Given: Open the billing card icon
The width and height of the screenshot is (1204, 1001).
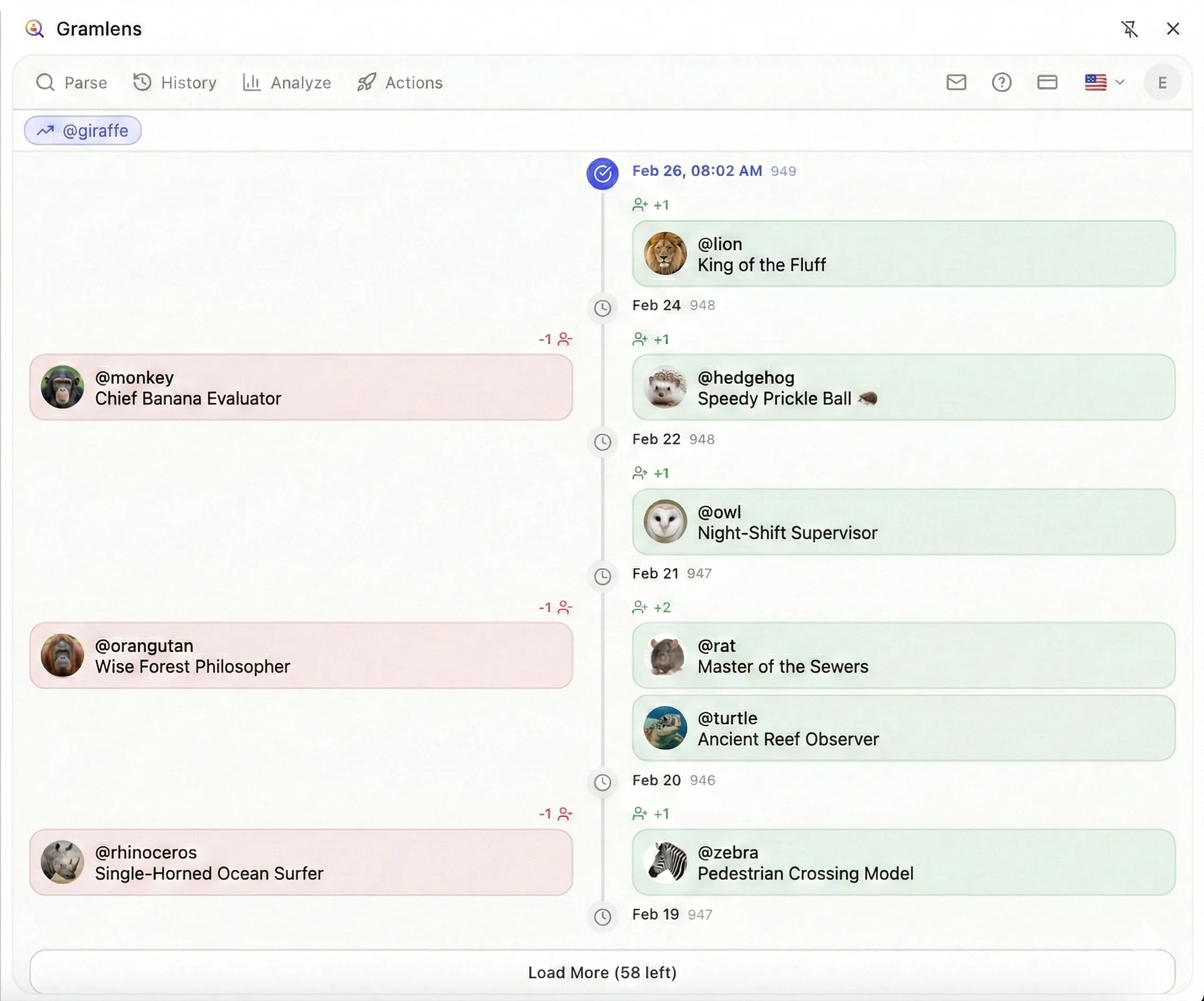Looking at the screenshot, I should tap(1047, 82).
